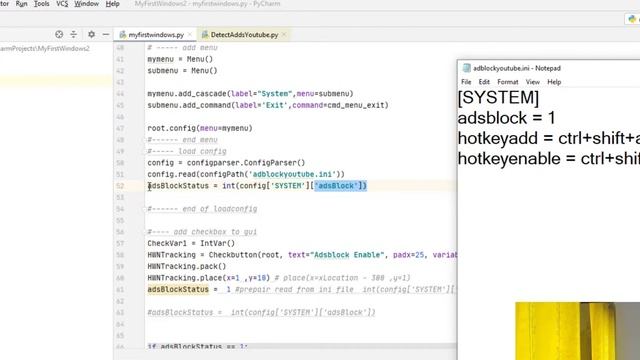Image resolution: width=640 pixels, height=360 pixels.
Task: Click the scroll-from-source target icon
Action: 59,34
